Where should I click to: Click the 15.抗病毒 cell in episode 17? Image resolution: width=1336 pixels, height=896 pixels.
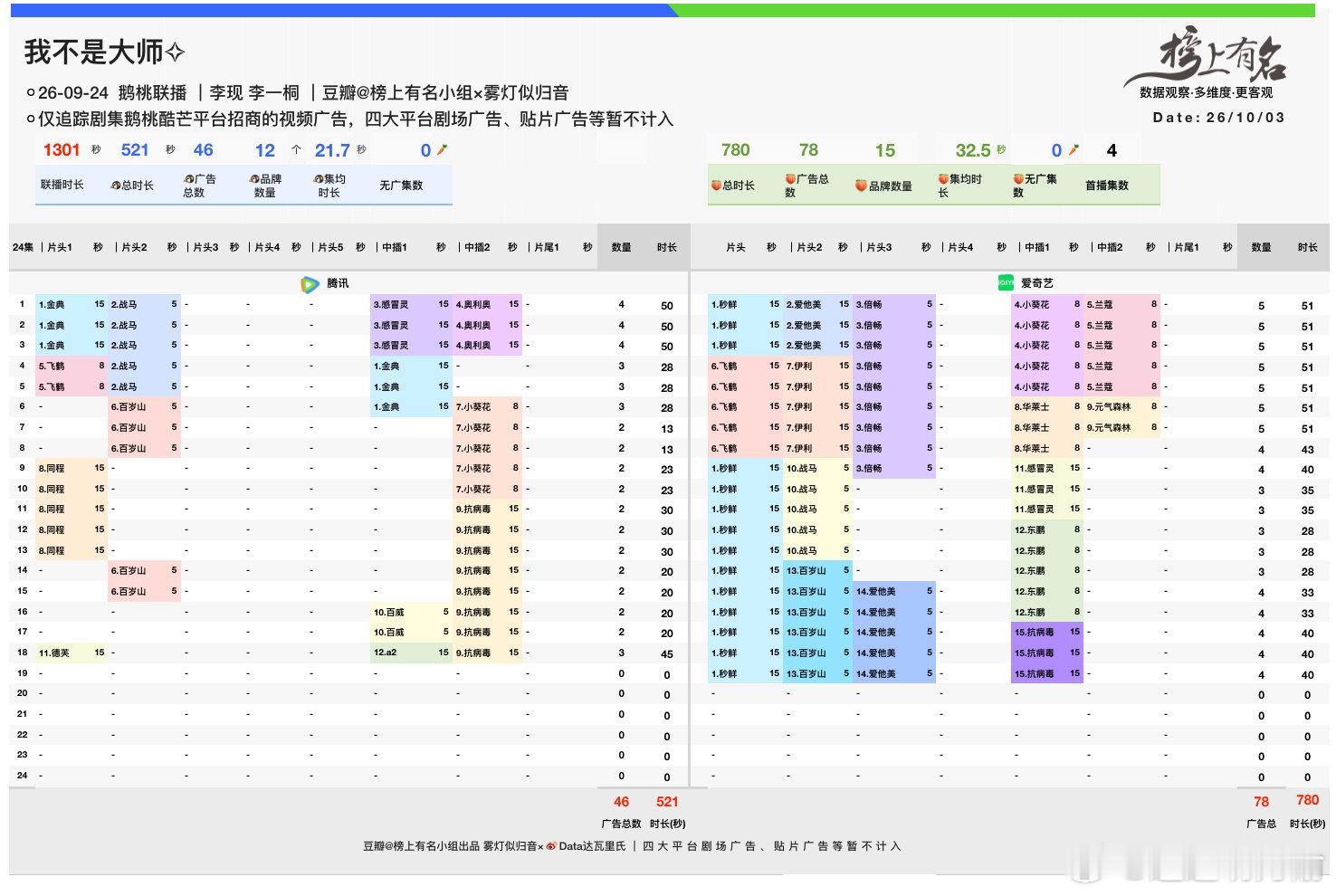pos(1047,633)
